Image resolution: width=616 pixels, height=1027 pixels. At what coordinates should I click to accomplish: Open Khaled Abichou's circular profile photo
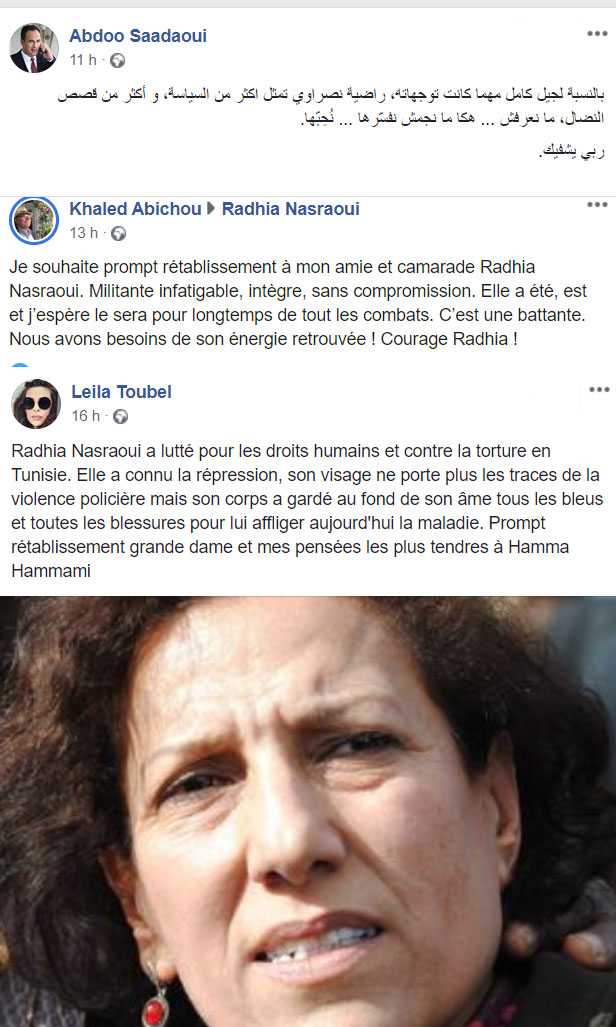click(34, 221)
